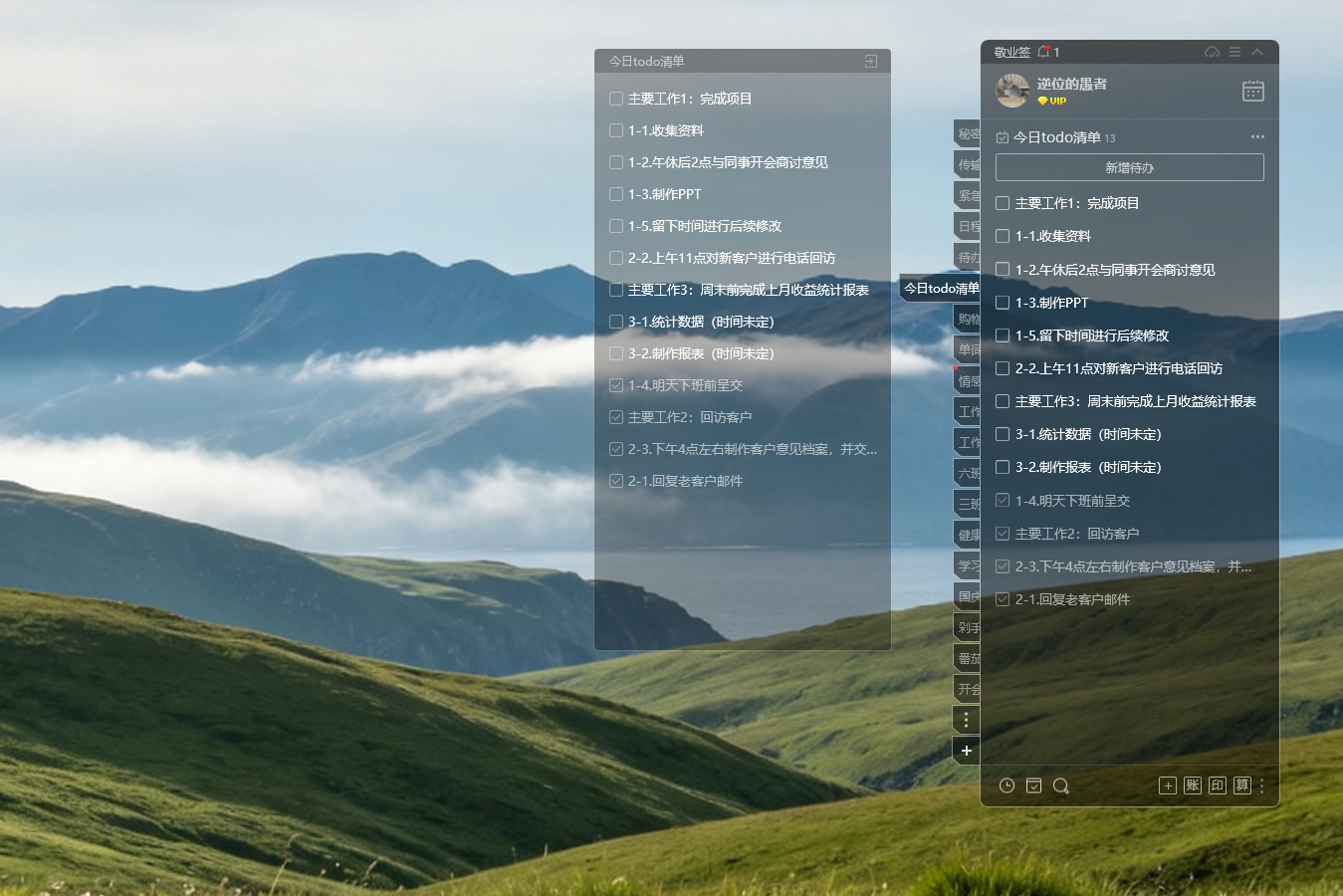Check 1-1.收集资料 in the floating todo window
This screenshot has height=896, width=1343.
click(x=616, y=130)
